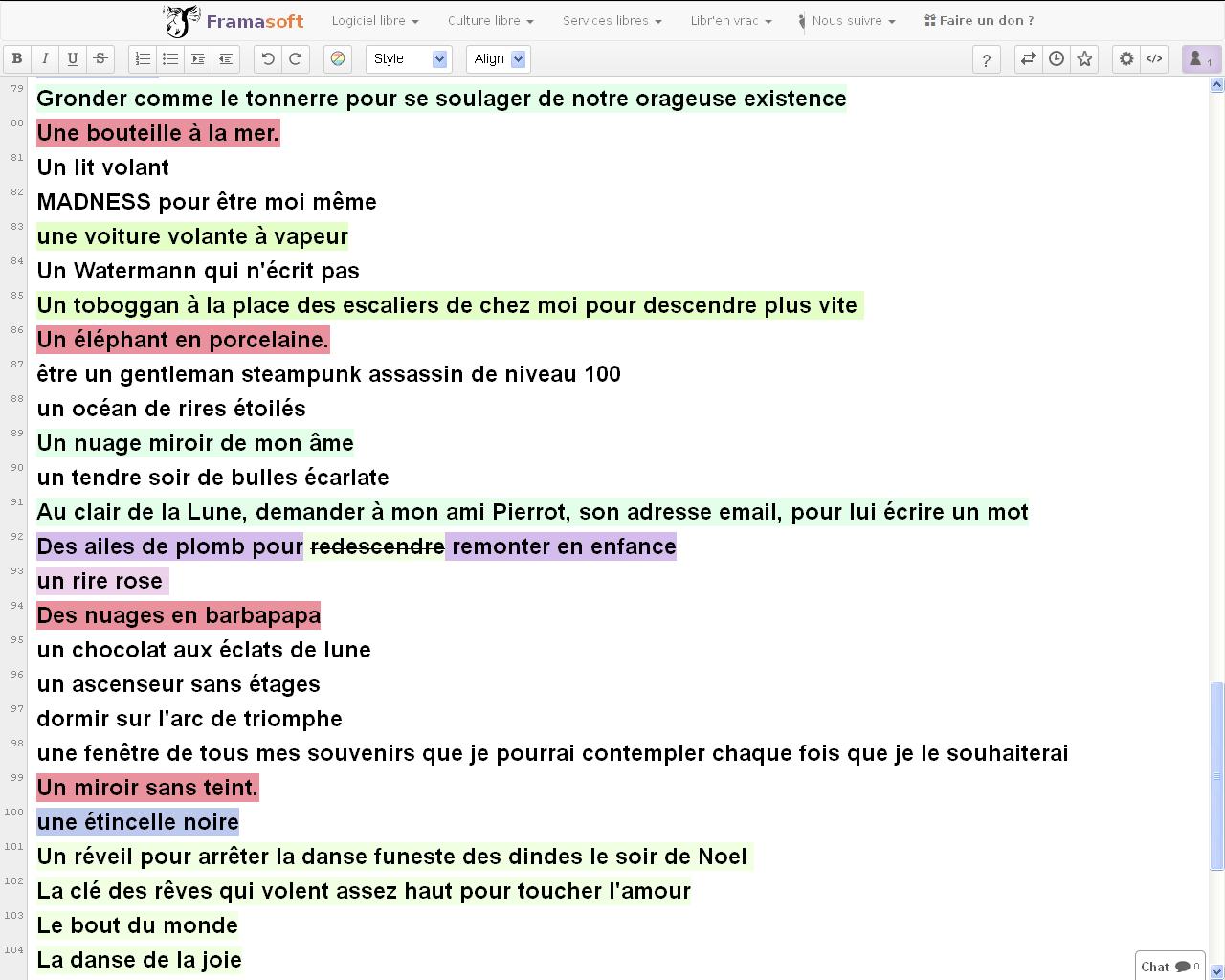The height and width of the screenshot is (980, 1225).
Task: Click the struck-through word "redescendre"
Action: point(378,546)
